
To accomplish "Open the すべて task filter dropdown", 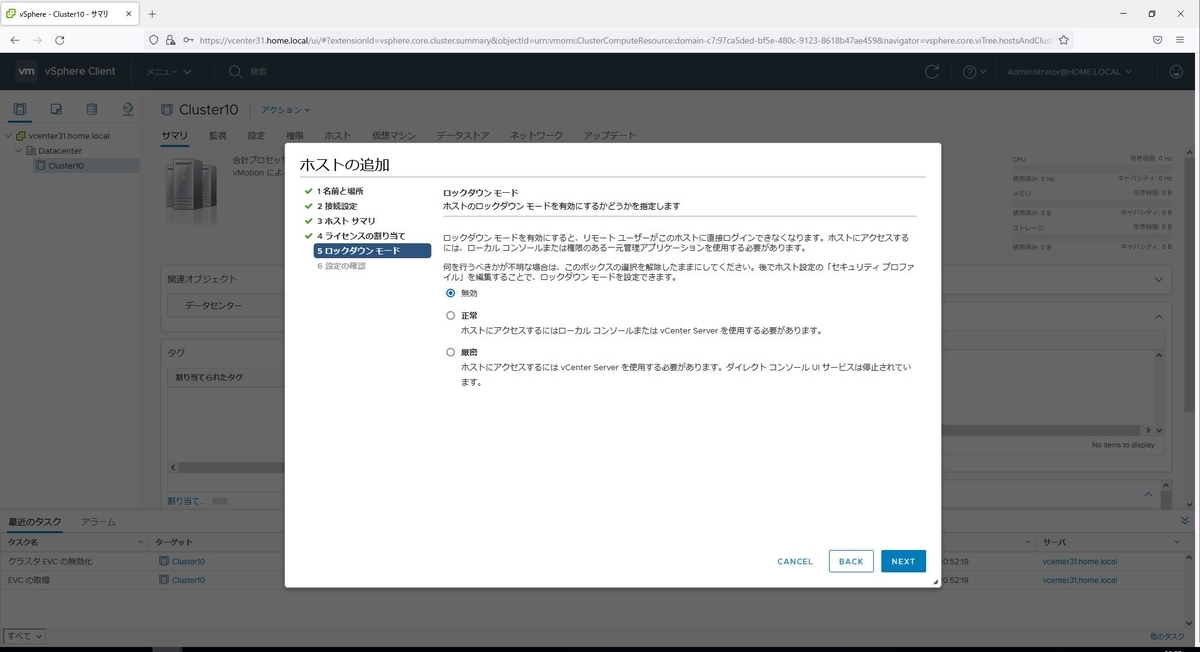I will click(x=24, y=636).
